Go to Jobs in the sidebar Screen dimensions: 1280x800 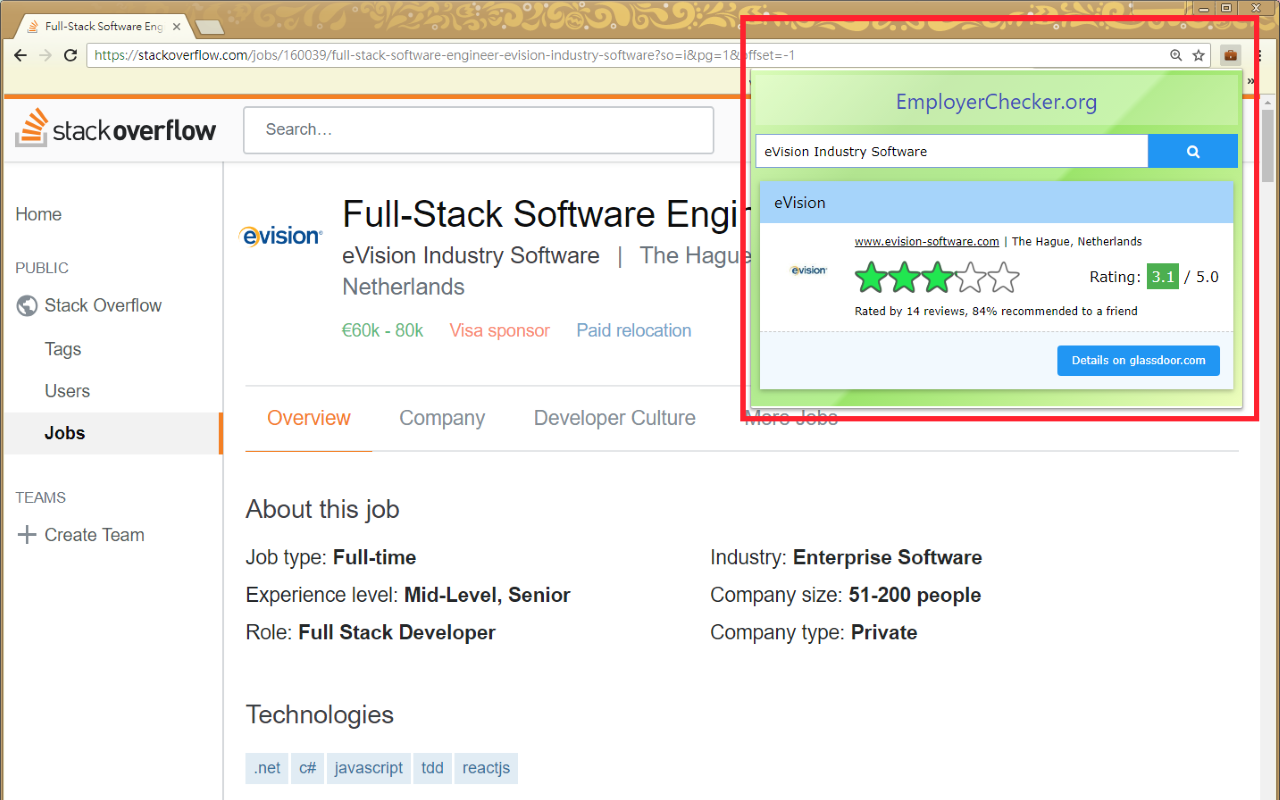pos(63,433)
